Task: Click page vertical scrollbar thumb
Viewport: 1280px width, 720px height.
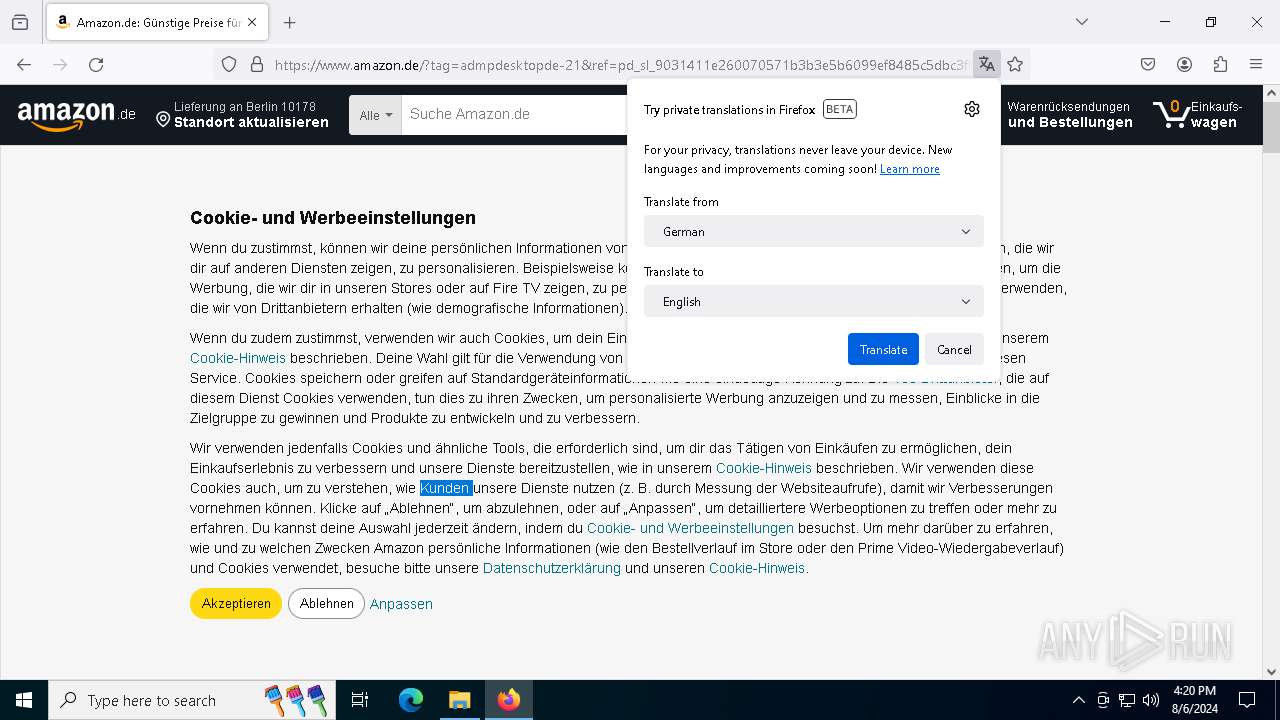Action: point(1271,127)
